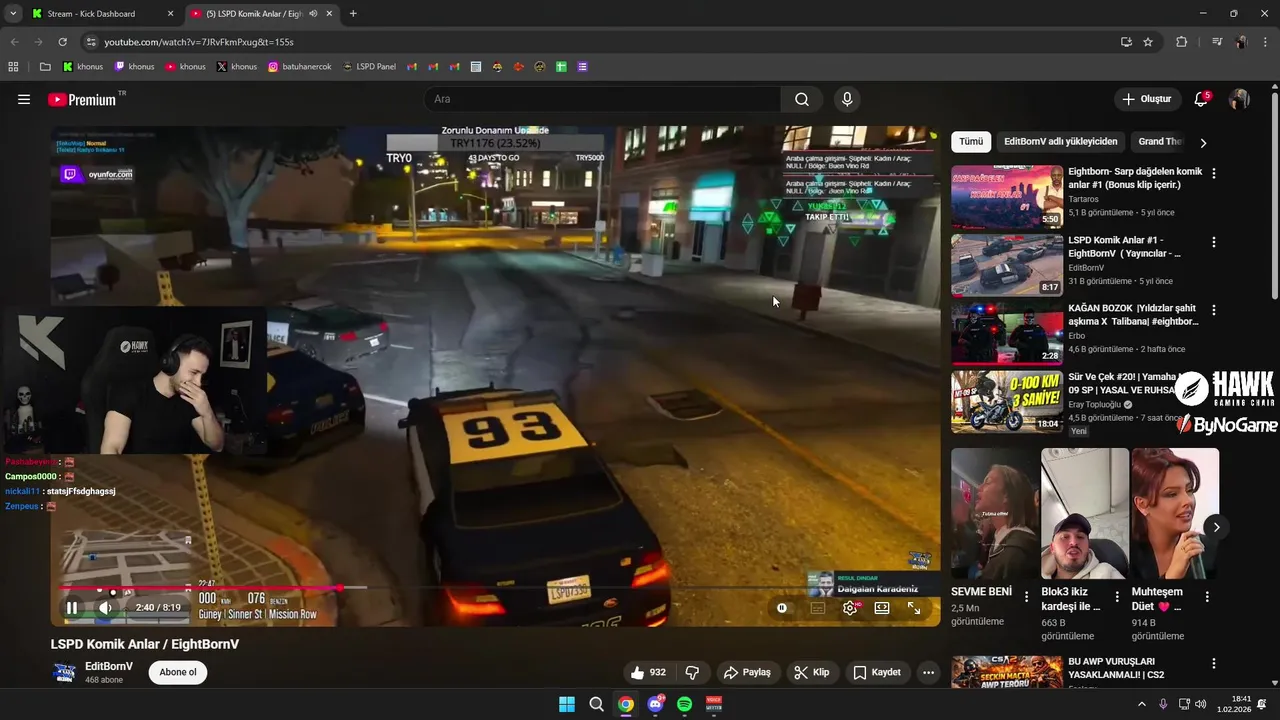Select the 'Grand The' filter chip

[1160, 142]
